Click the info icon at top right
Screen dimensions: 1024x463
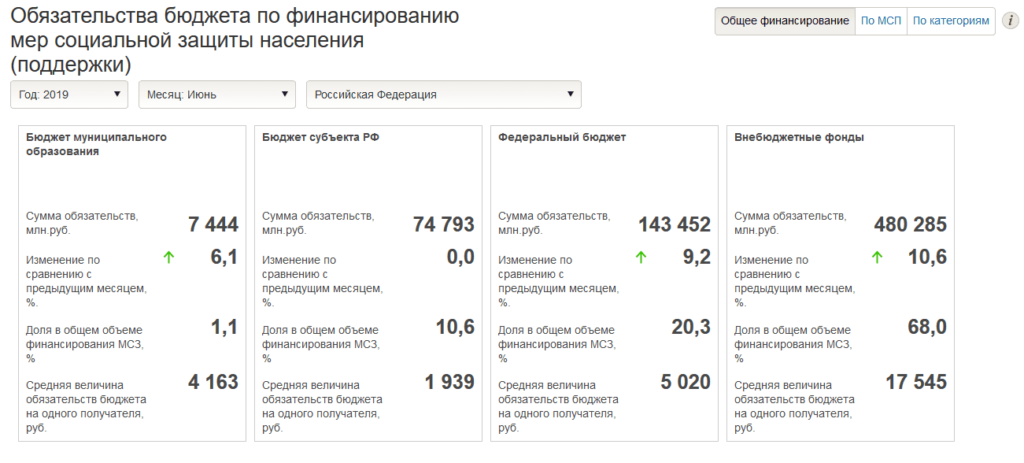tap(1010, 21)
